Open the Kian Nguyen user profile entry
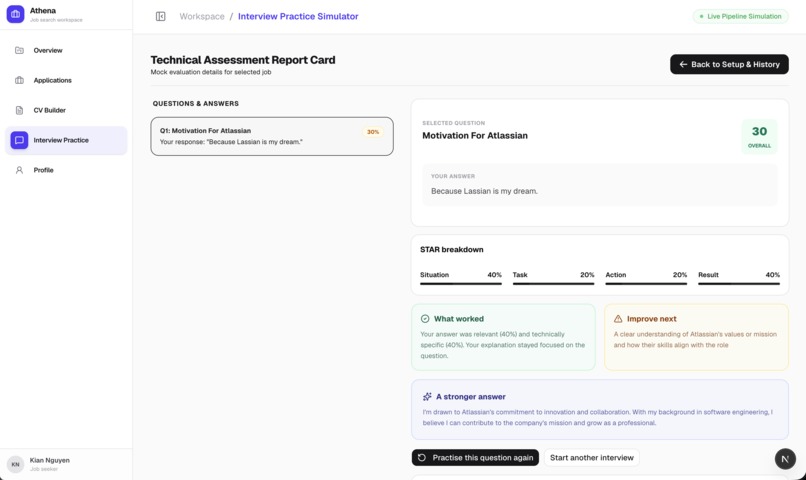 [66, 464]
